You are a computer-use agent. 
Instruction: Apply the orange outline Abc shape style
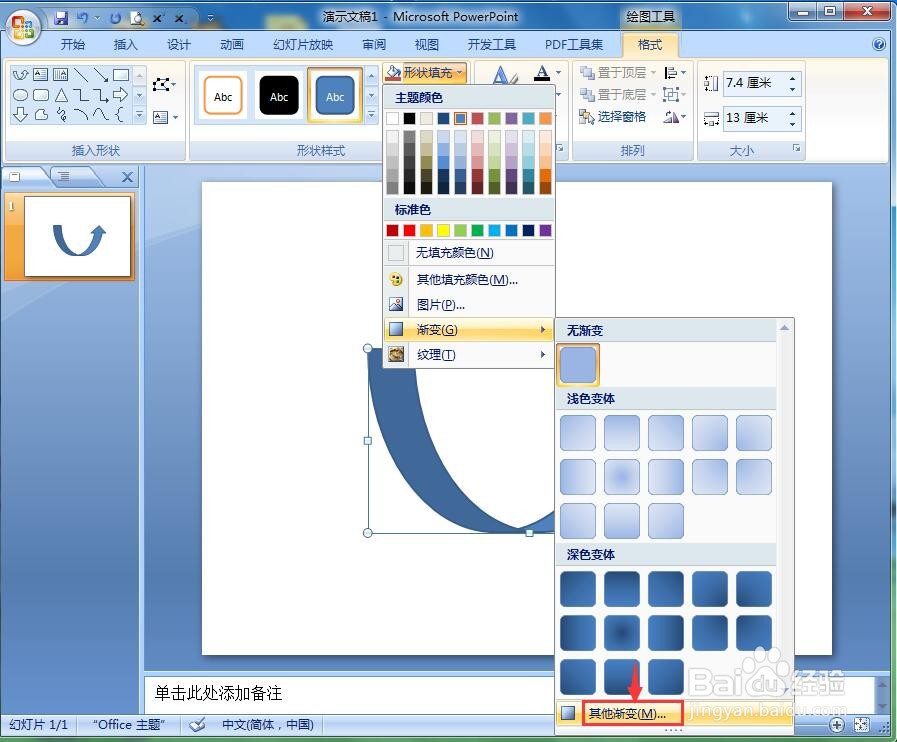pos(223,96)
